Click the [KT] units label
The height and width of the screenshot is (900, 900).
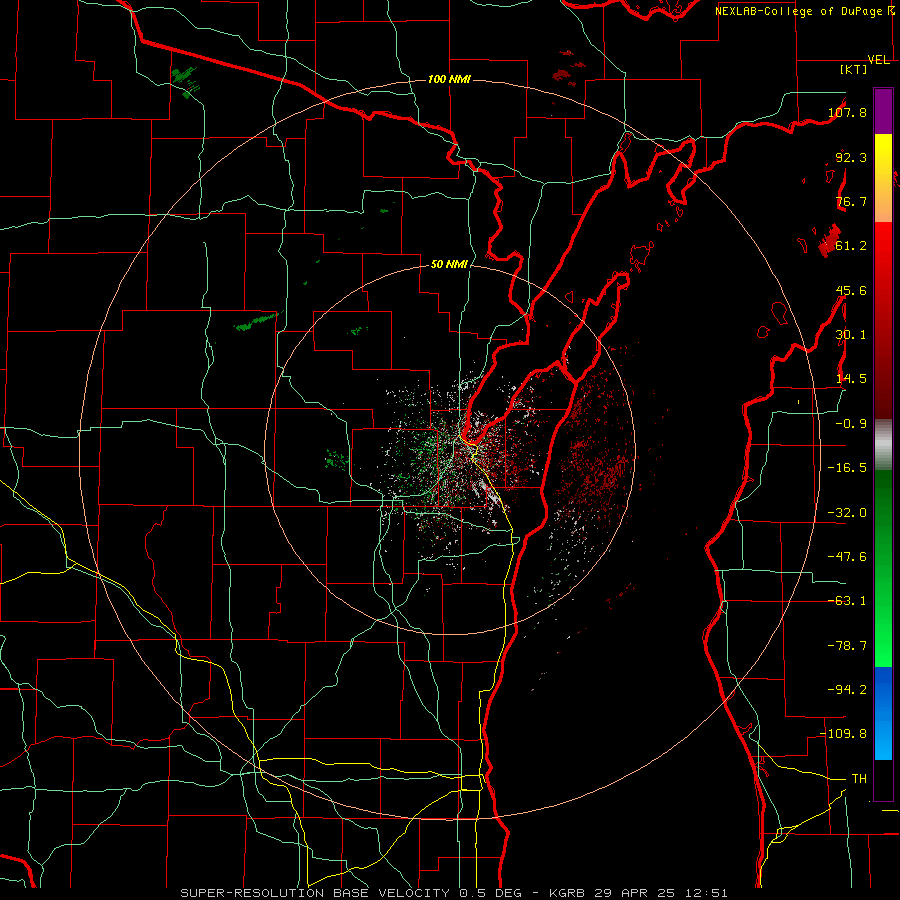[854, 69]
